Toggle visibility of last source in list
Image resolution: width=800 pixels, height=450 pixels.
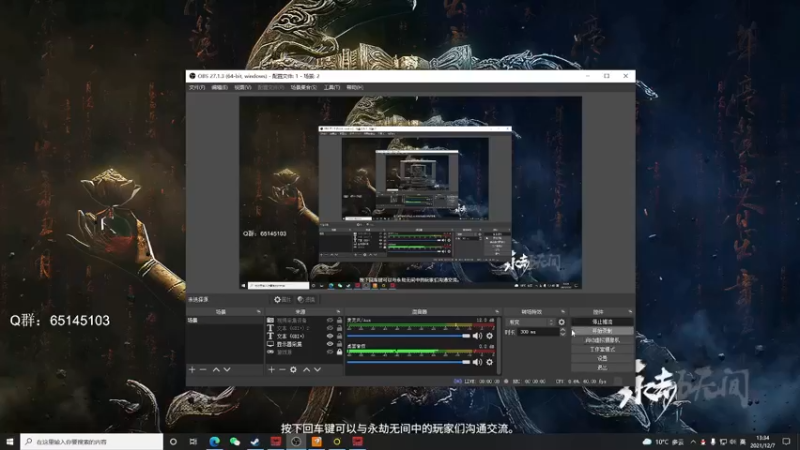(x=330, y=352)
